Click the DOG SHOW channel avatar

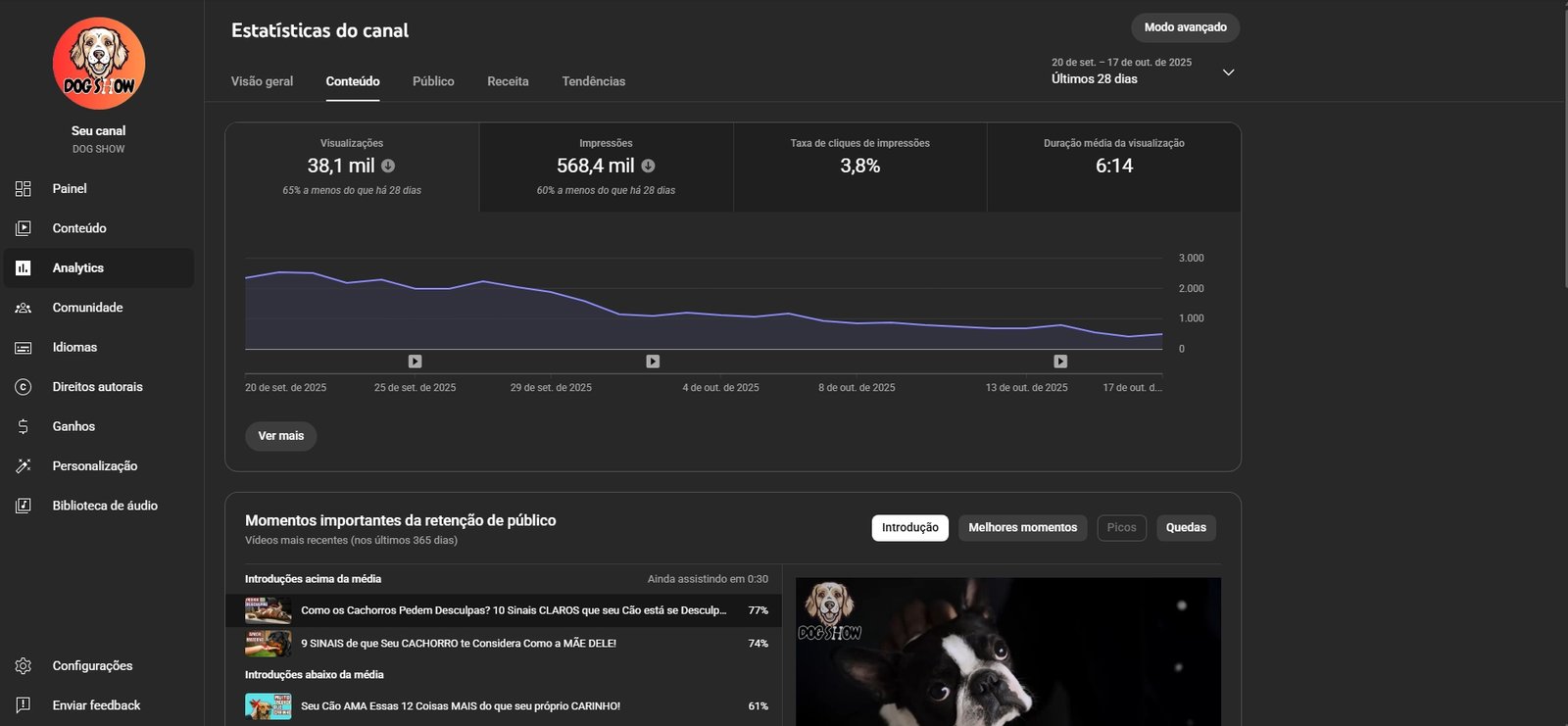(x=99, y=64)
